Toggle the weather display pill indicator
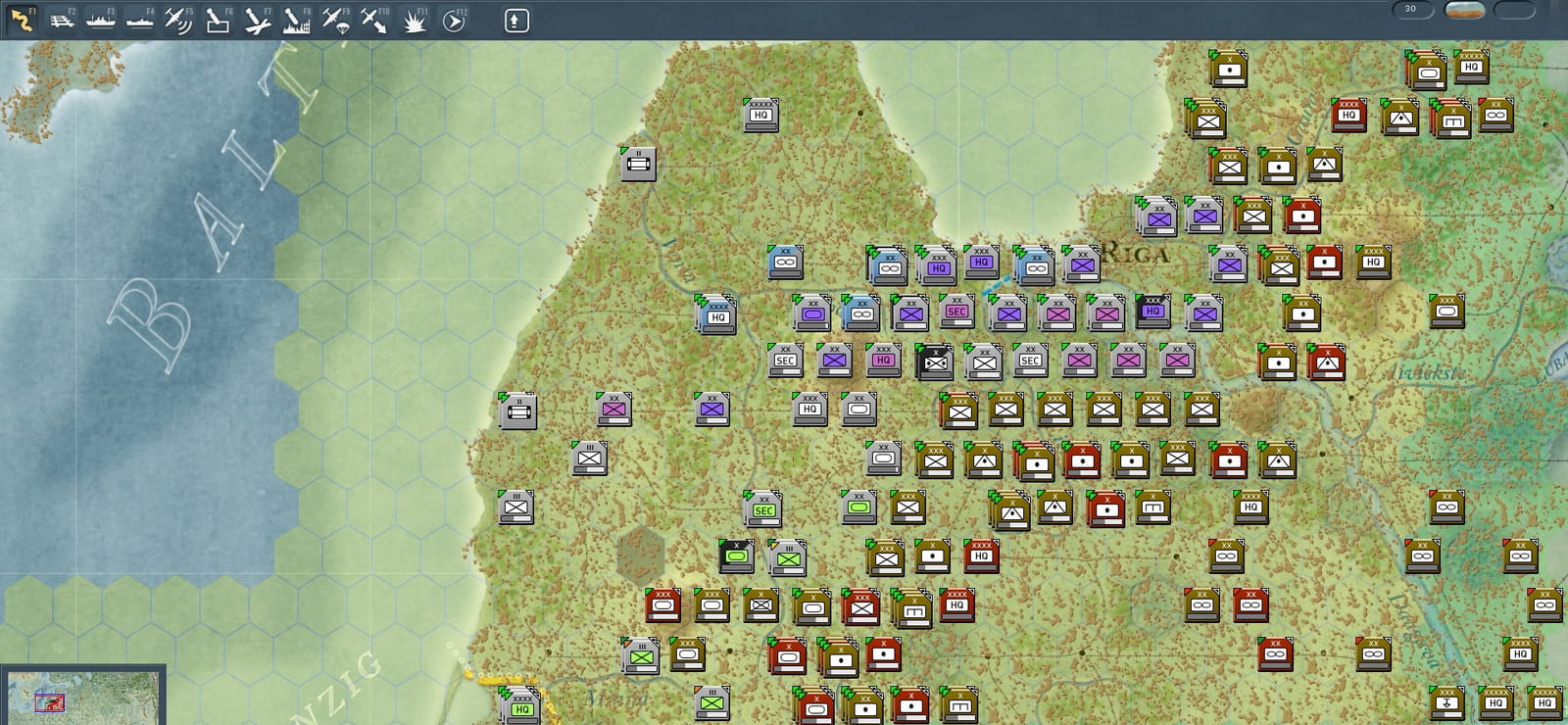The height and width of the screenshot is (725, 1568). coord(1465,10)
